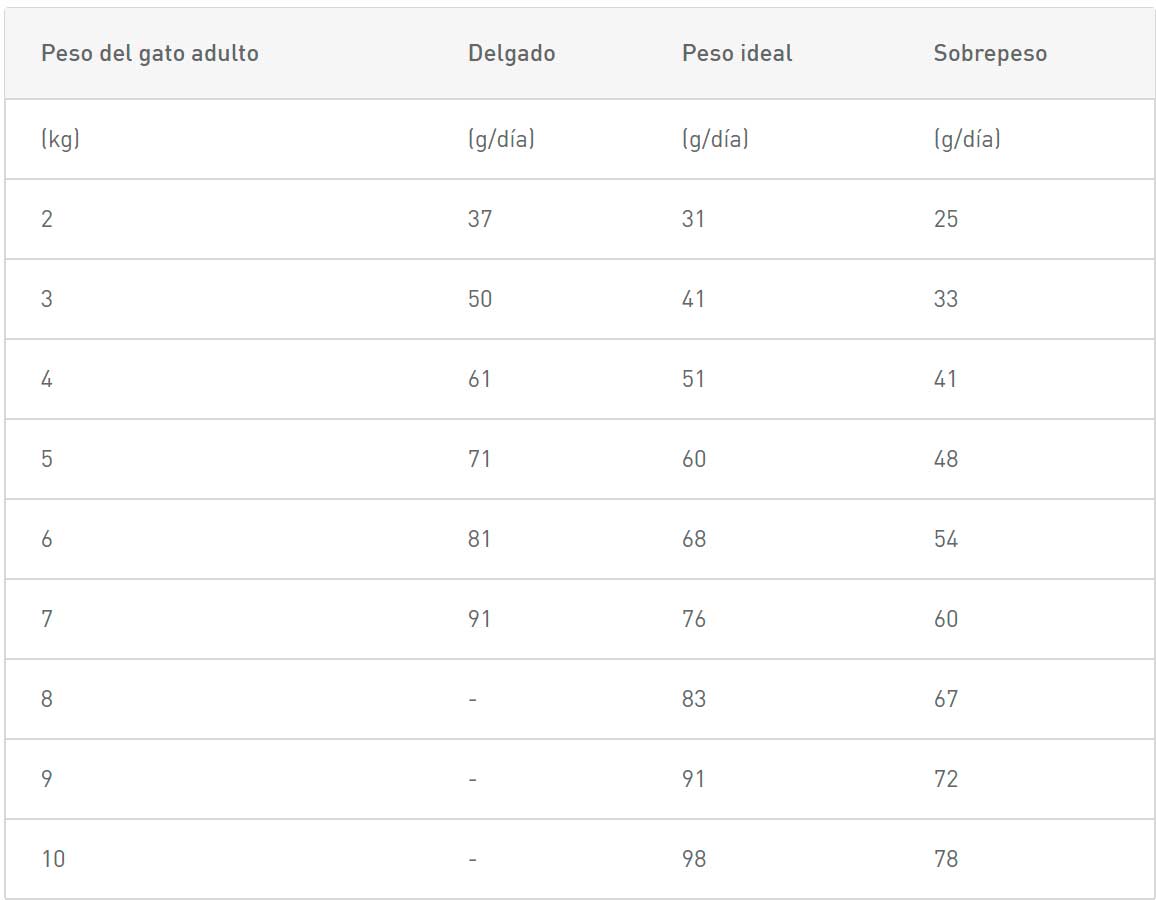Select the 10 kg weight cell
Screen dimensions: 1156x900
point(53,859)
